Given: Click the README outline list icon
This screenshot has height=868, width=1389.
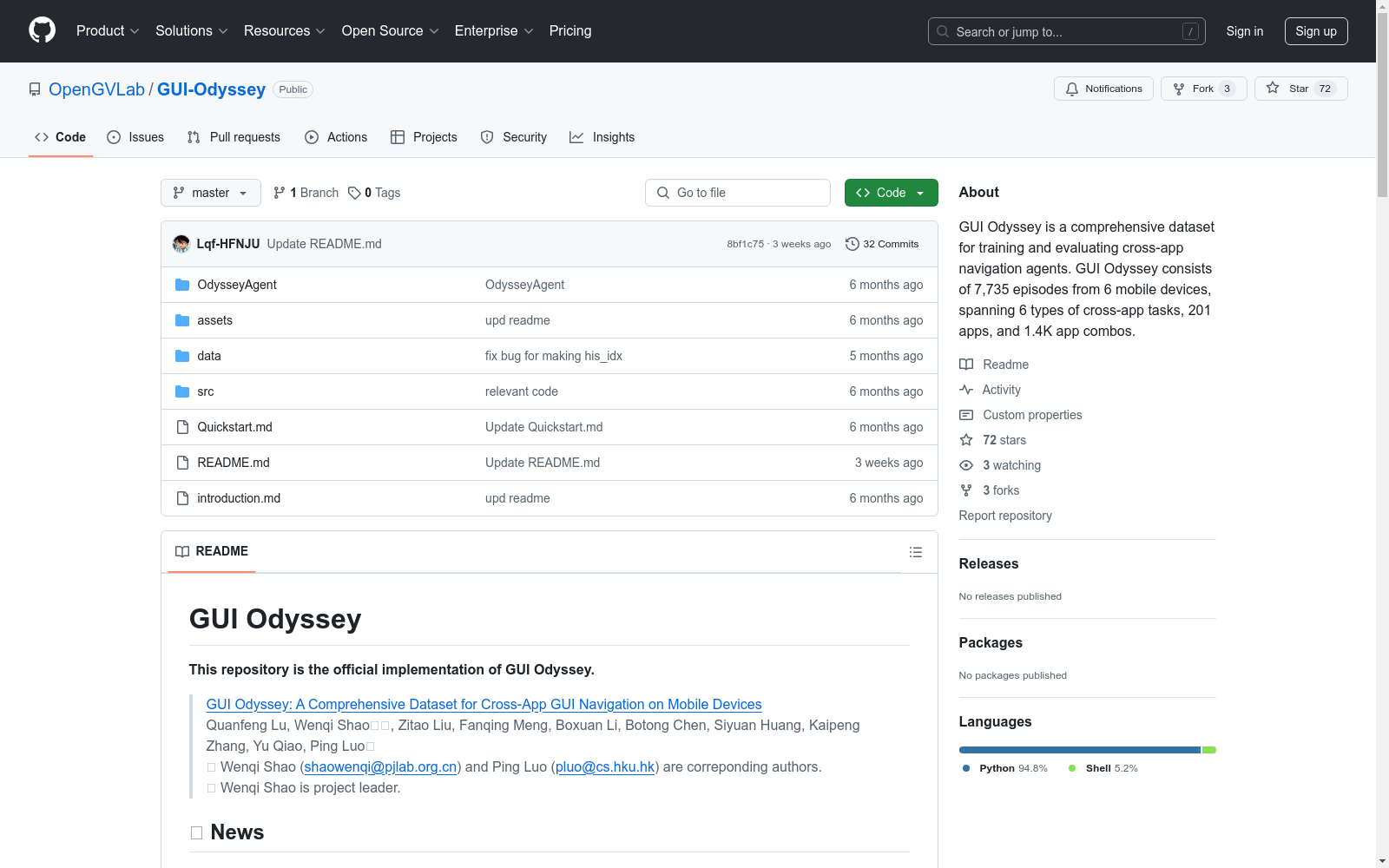Looking at the screenshot, I should 915,552.
